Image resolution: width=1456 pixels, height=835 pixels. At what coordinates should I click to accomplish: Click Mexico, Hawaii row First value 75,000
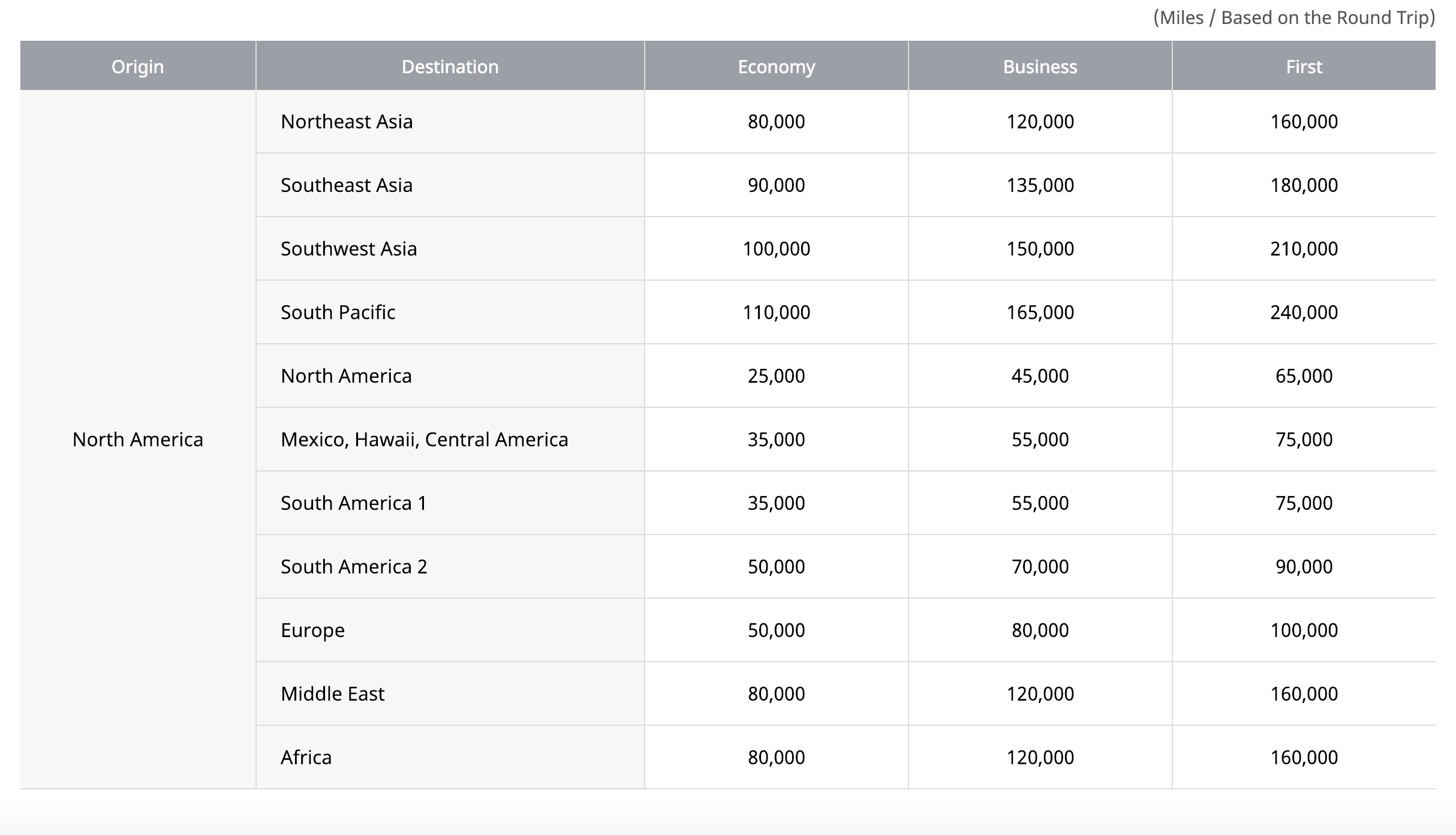[1304, 439]
